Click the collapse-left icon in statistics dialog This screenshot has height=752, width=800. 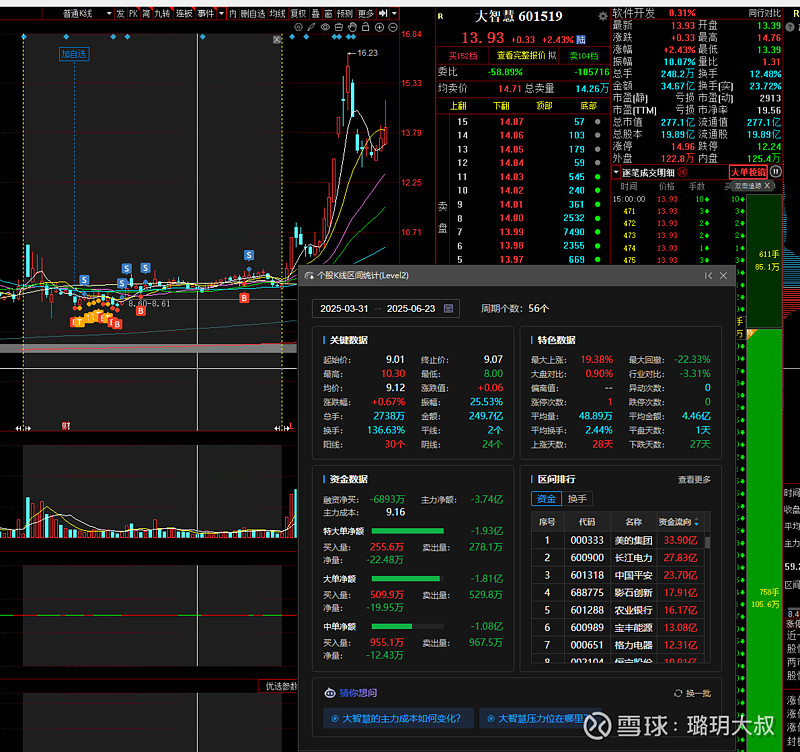click(708, 276)
